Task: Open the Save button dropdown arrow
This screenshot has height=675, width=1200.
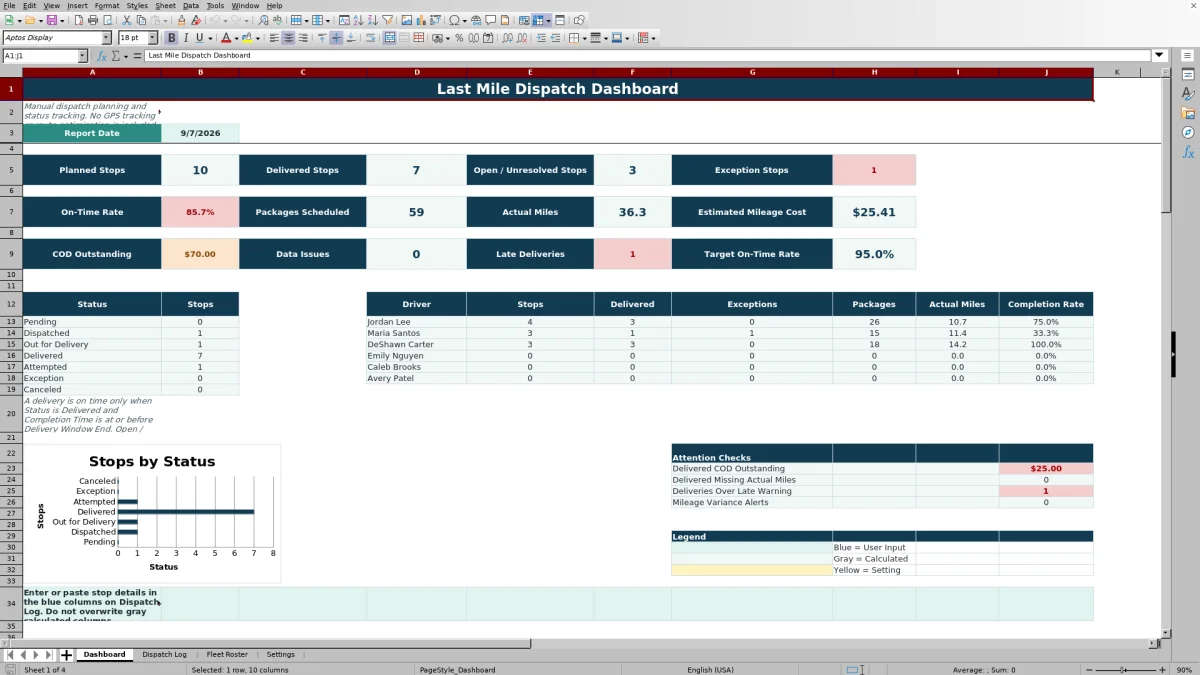Action: [62, 20]
